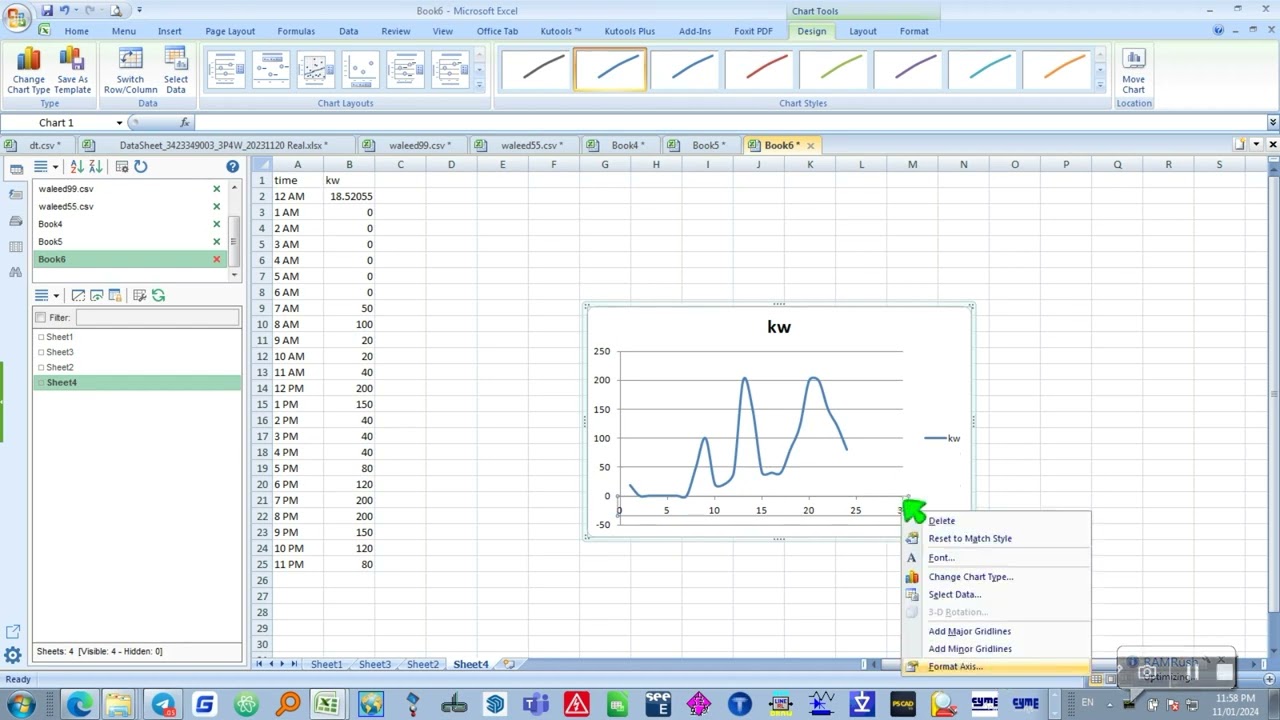1280x720 pixels.
Task: Switch to Sheet2 worksheet tab
Action: [x=422, y=664]
